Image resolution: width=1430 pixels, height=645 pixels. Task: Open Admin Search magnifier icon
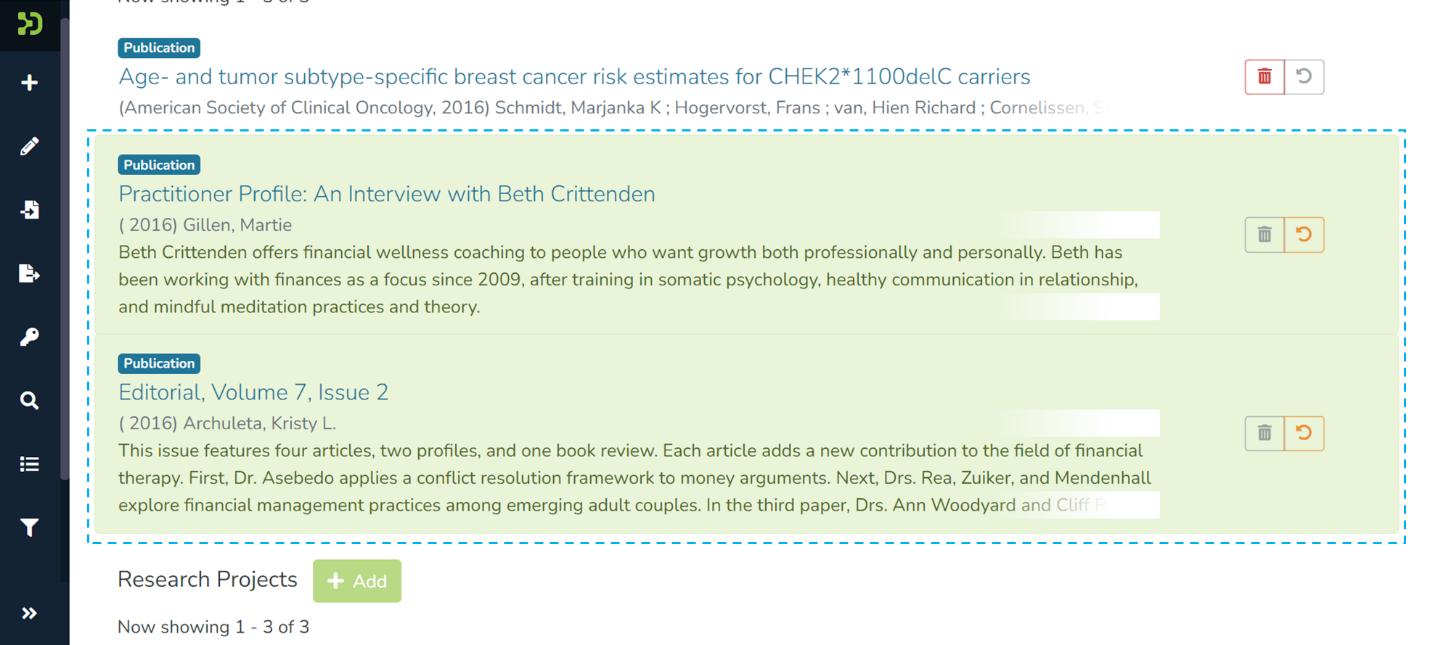30,401
